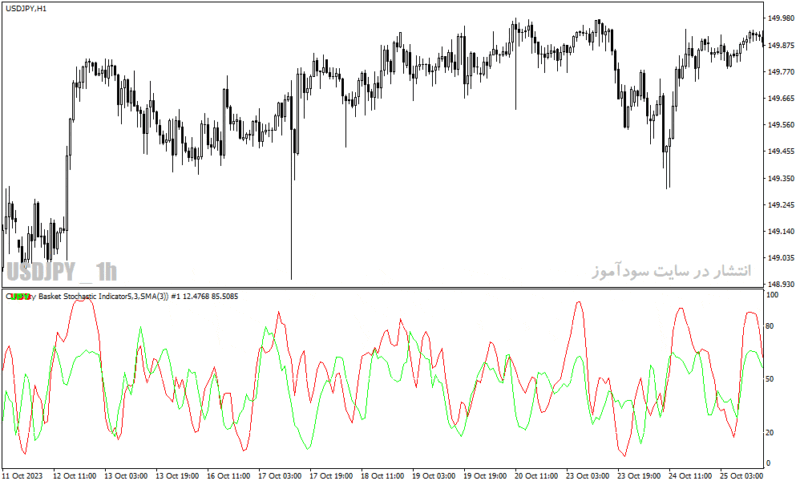Click the 25 Oct 03:00 time label

tap(741, 476)
